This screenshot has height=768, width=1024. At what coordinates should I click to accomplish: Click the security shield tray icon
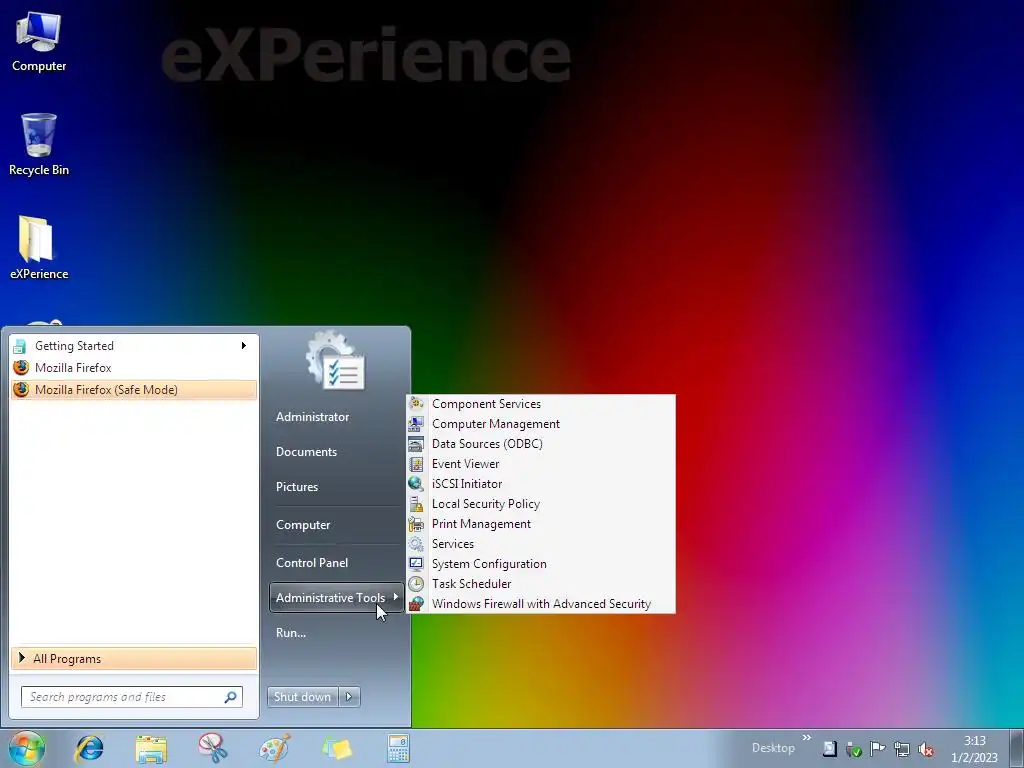pyautogui.click(x=854, y=749)
